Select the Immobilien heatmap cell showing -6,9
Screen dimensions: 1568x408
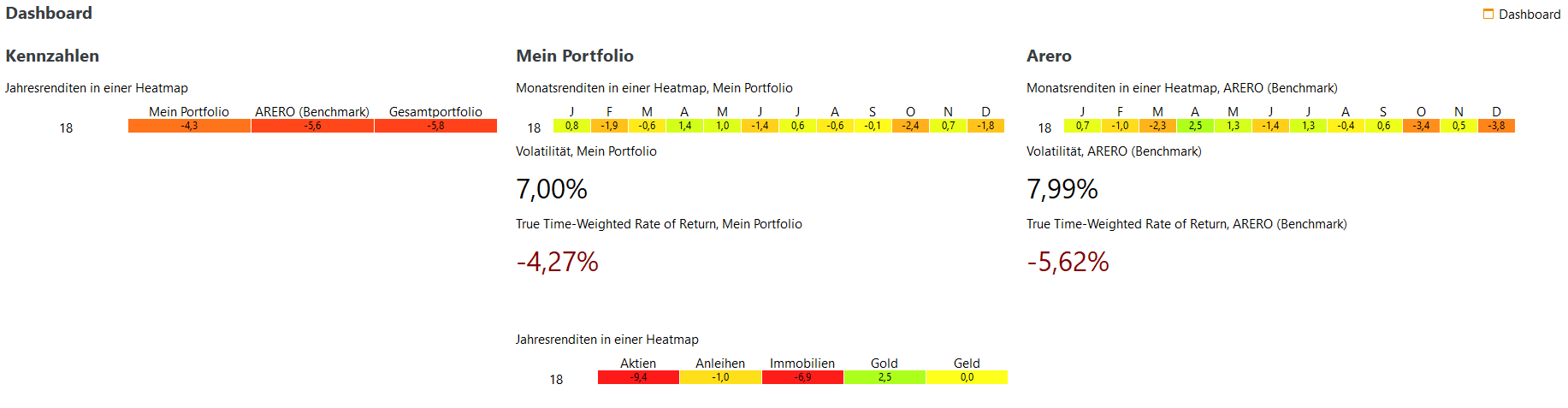point(802,377)
